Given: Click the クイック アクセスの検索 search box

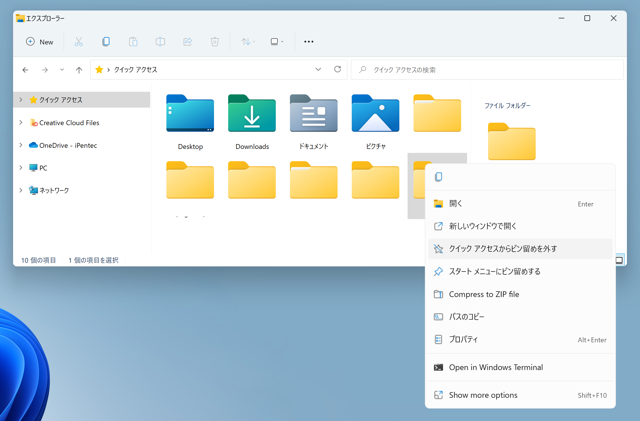Looking at the screenshot, I should pyautogui.click(x=490, y=70).
